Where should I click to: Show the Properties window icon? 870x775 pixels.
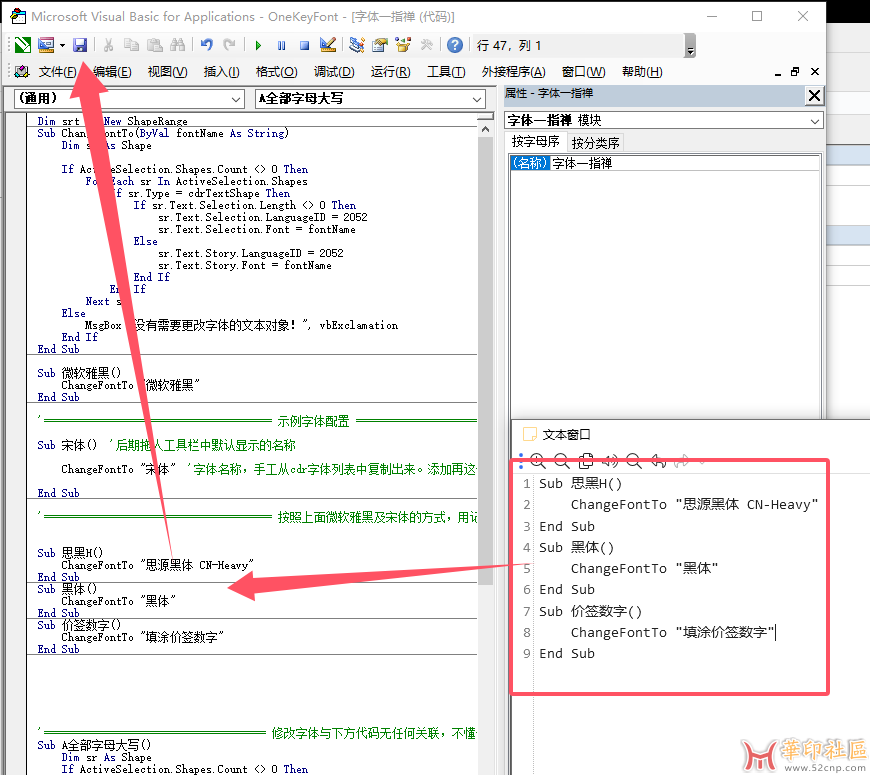point(380,45)
